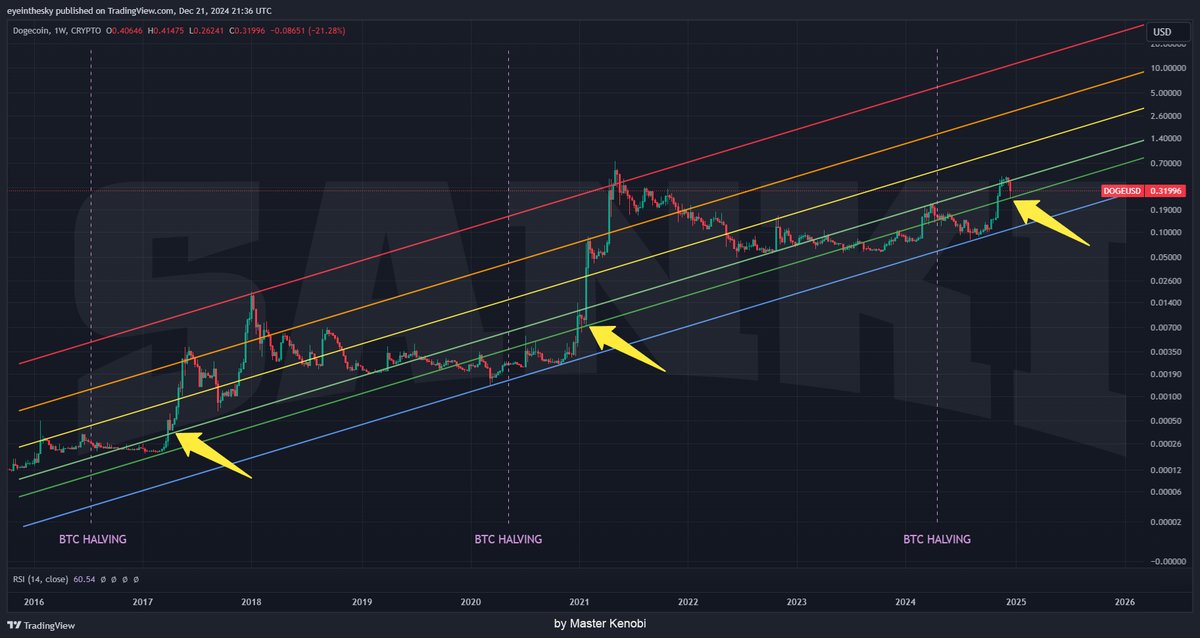This screenshot has height=638, width=1200.
Task: Click the Dogecoin, 1W, CRYPTO symbol title
Action: click(55, 29)
